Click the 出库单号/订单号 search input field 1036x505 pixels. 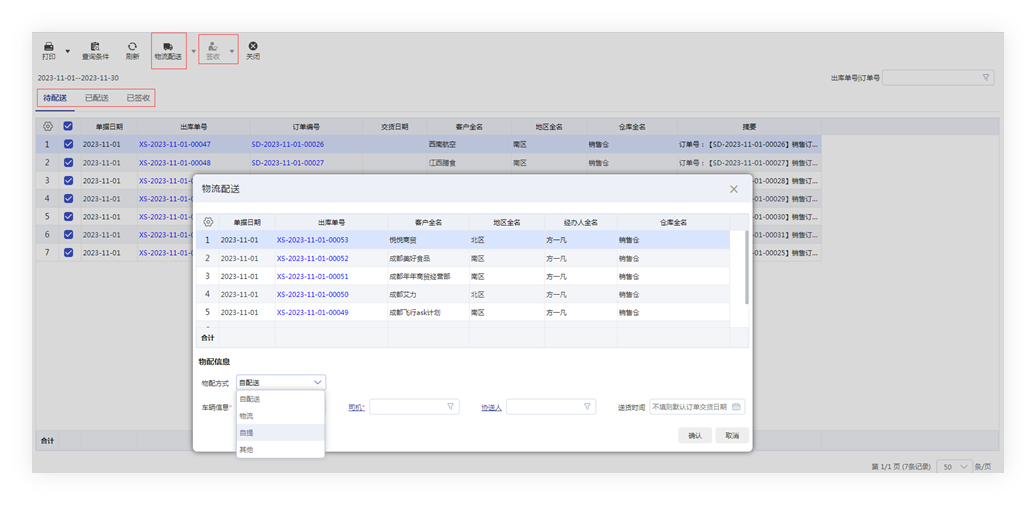pos(930,77)
